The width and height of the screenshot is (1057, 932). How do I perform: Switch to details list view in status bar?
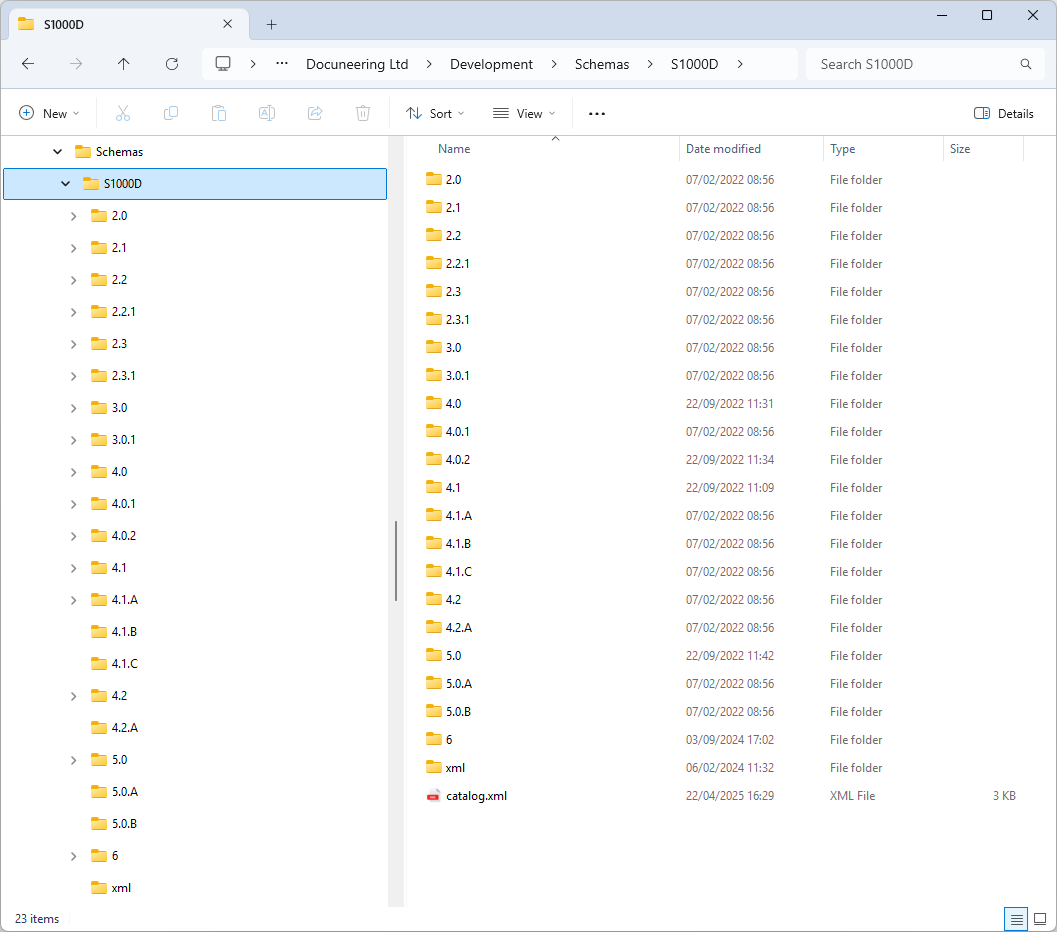[1016, 919]
